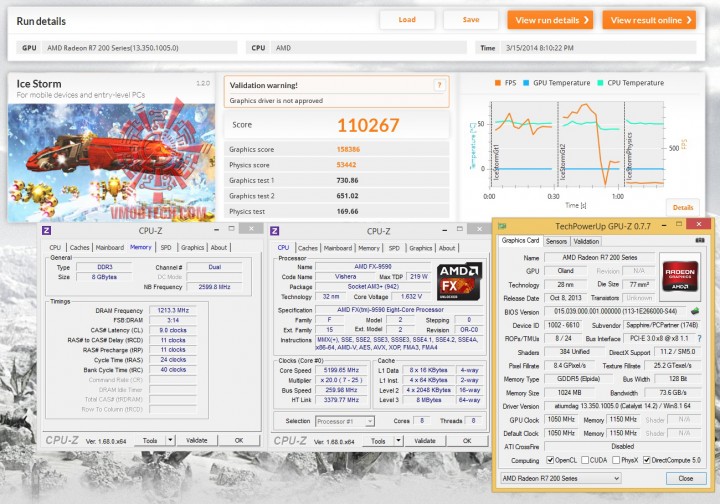Open Tools dropdown arrow in Memory CPU-Z window
The height and width of the screenshot is (504, 720).
click(x=170, y=440)
